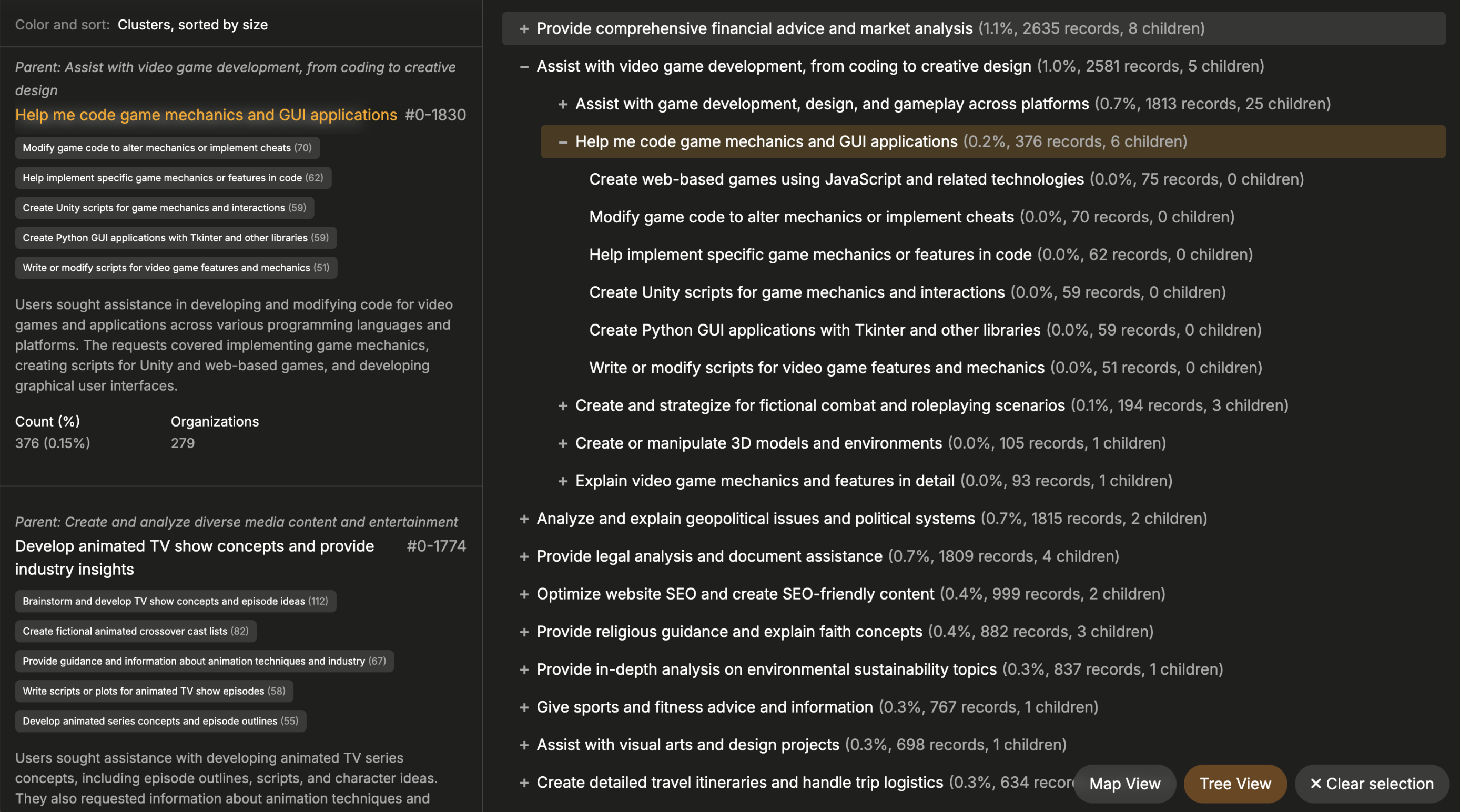Switch to Tree View
This screenshot has width=1460, height=812.
(1235, 784)
